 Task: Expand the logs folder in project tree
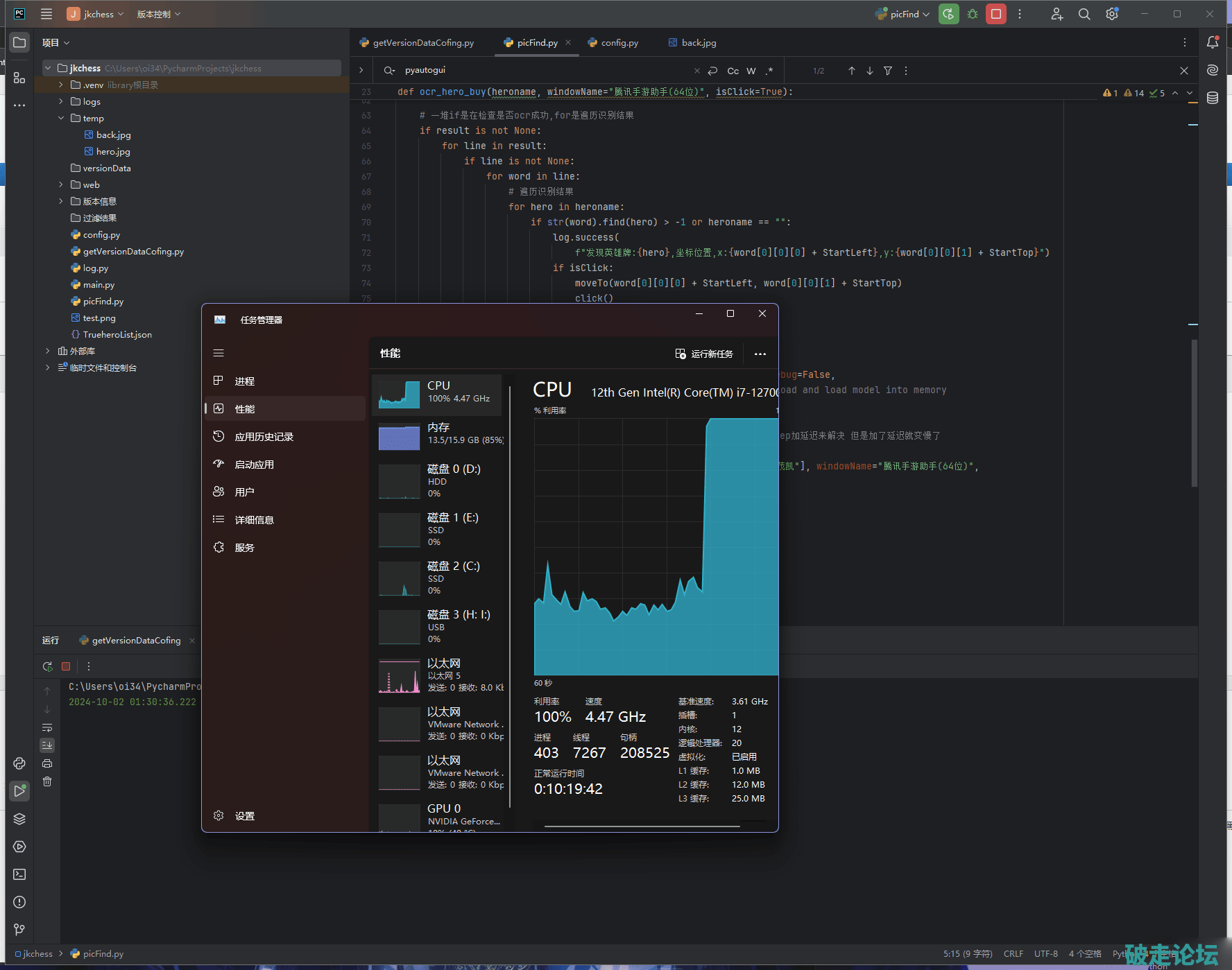coord(61,102)
